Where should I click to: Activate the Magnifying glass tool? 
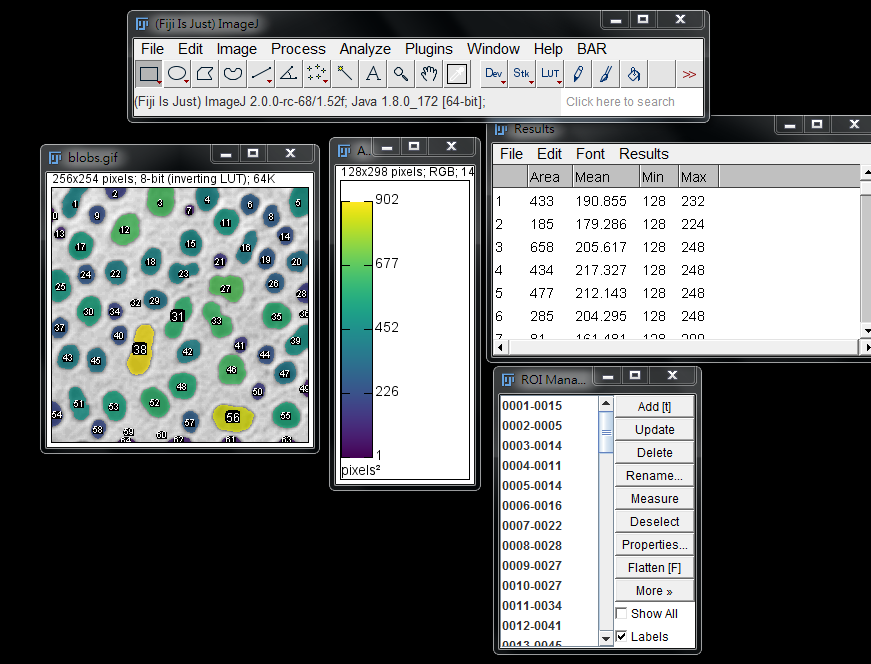tap(401, 73)
